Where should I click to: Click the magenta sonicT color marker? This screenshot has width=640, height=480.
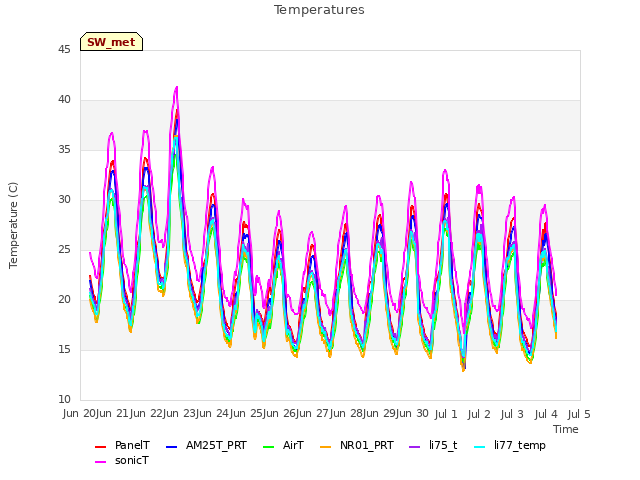pyautogui.click(x=100, y=462)
